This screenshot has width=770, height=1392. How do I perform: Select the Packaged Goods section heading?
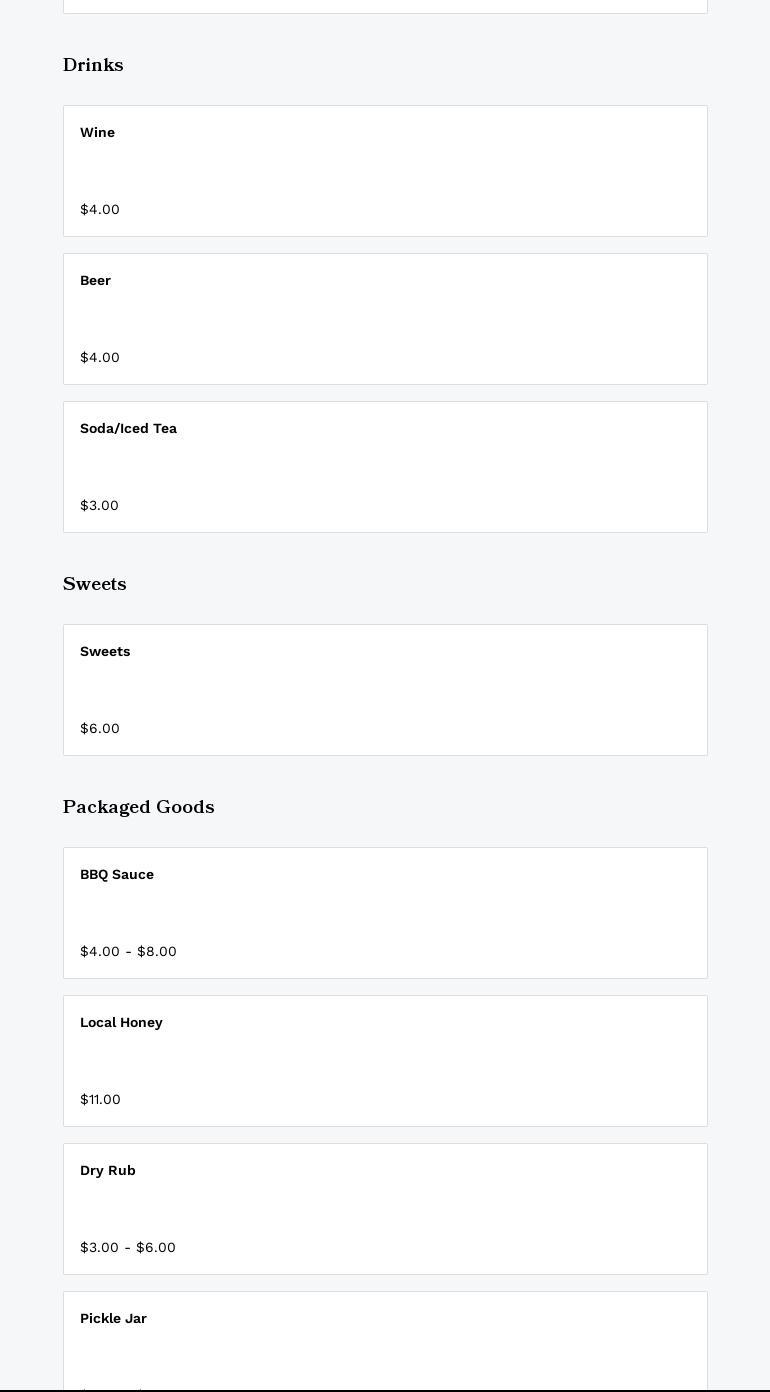tap(138, 807)
